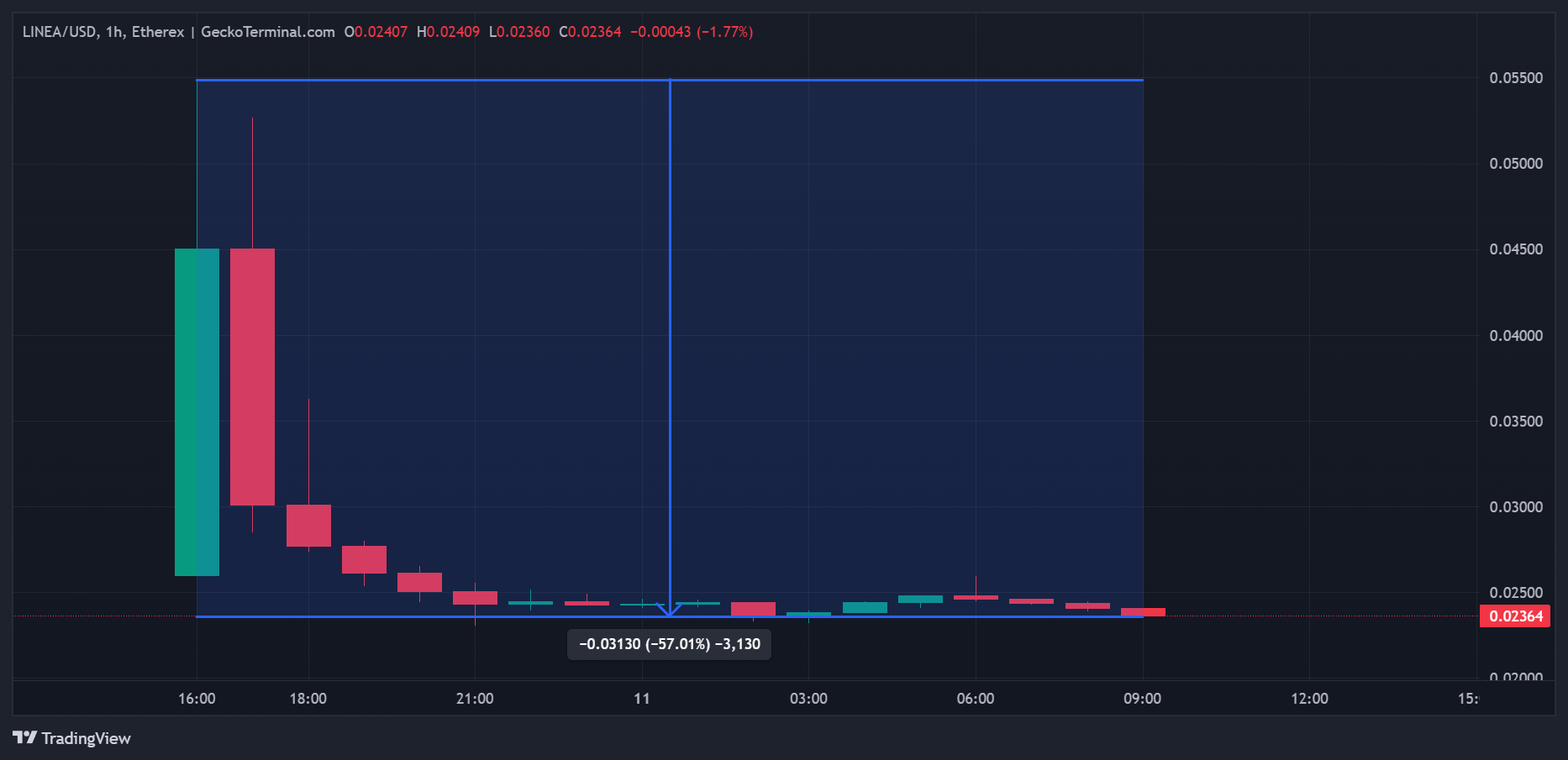Click the 03:00 time axis label
Image resolution: width=1568 pixels, height=760 pixels.
point(808,699)
